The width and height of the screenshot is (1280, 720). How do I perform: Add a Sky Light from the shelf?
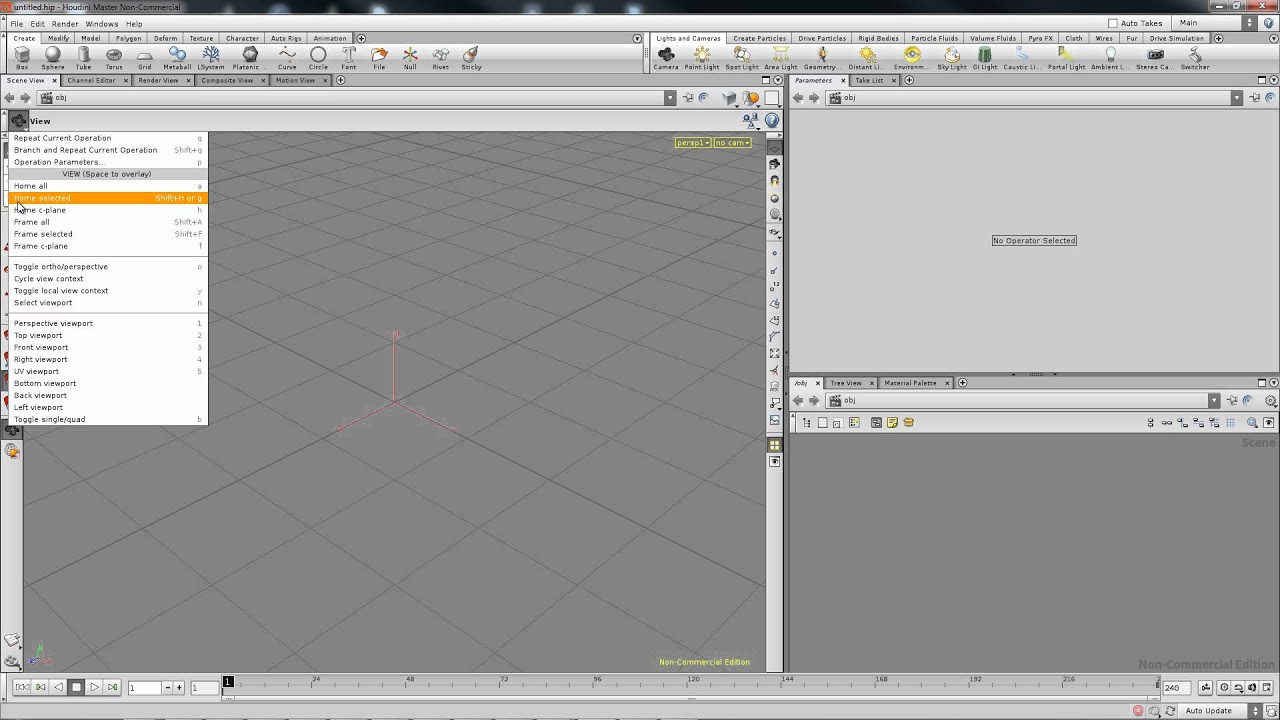point(952,59)
